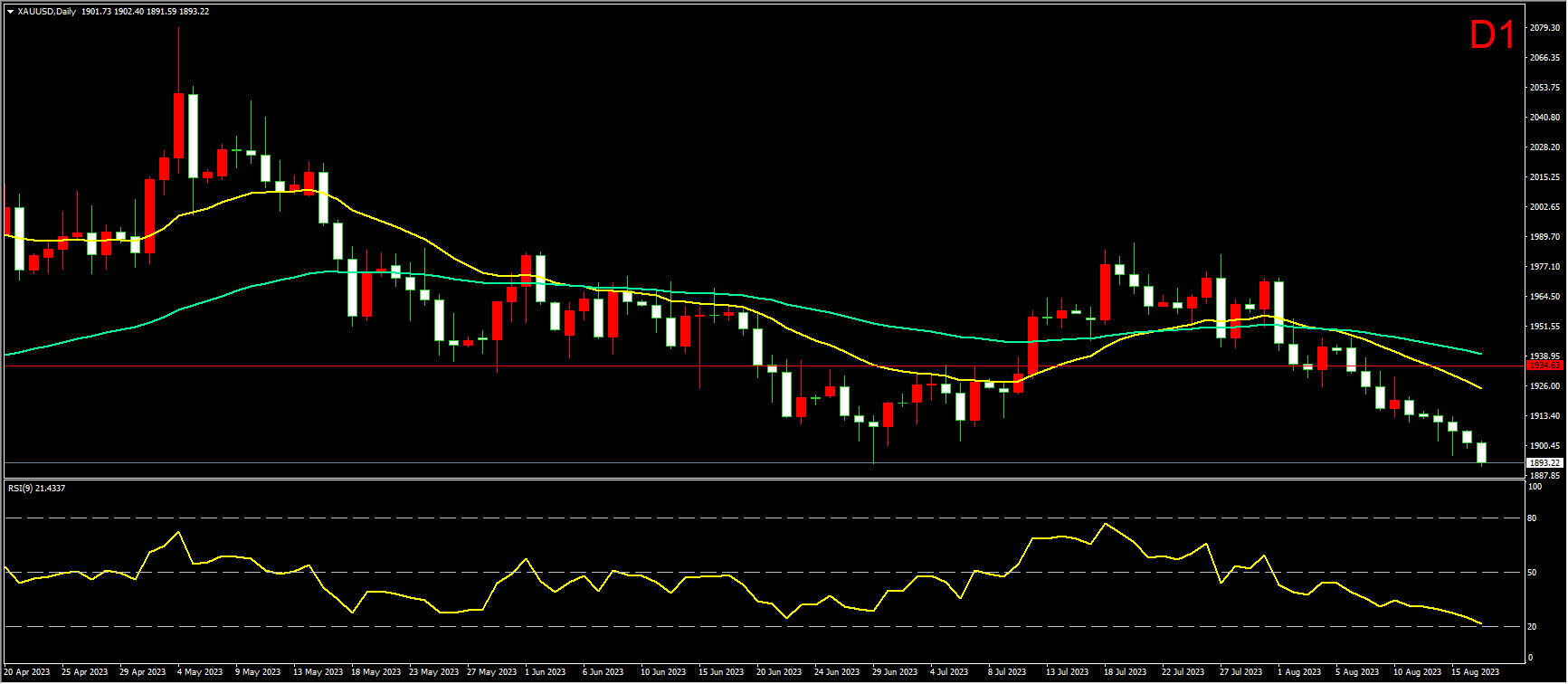Click the 2079.30 price scale label
Image resolution: width=1568 pixels, height=684 pixels.
(x=1544, y=28)
